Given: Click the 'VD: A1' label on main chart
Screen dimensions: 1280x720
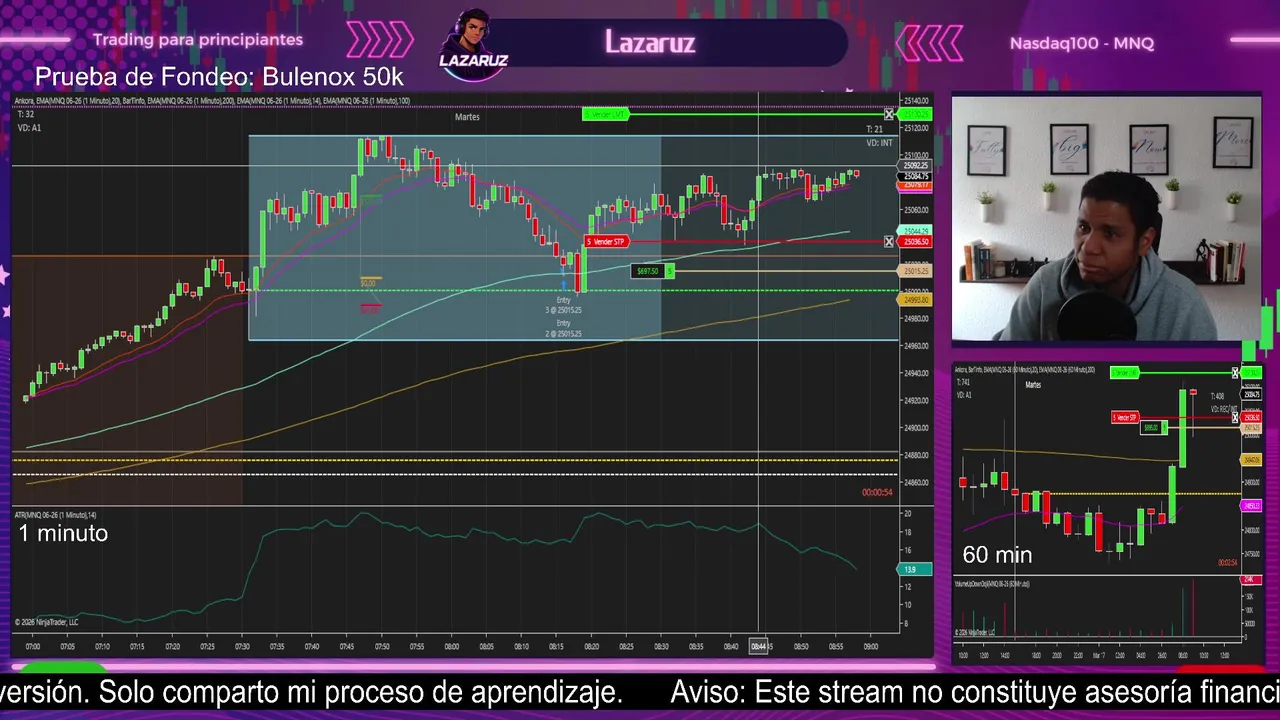Looking at the screenshot, I should point(29,128).
